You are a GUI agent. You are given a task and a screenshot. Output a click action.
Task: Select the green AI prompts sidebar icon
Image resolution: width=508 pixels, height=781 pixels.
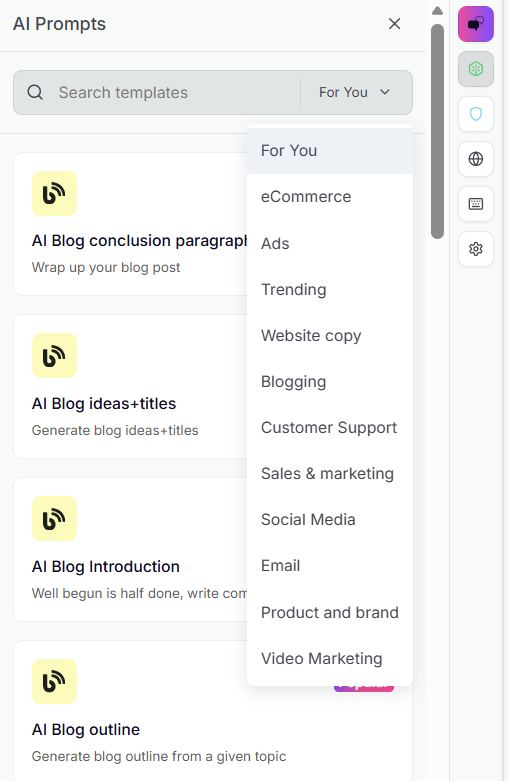(476, 69)
